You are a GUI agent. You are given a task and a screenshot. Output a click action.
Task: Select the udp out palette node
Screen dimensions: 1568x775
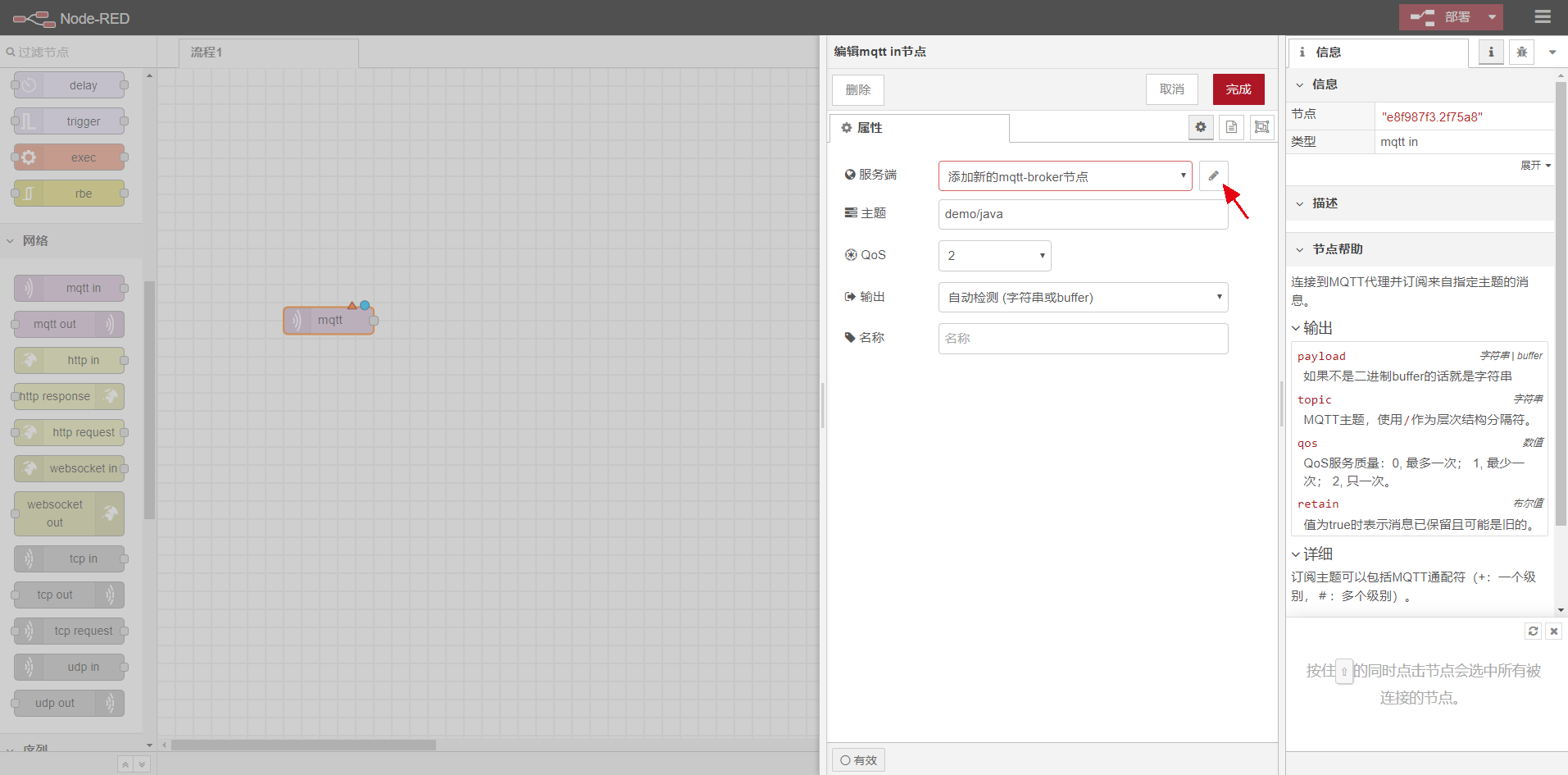pos(69,703)
